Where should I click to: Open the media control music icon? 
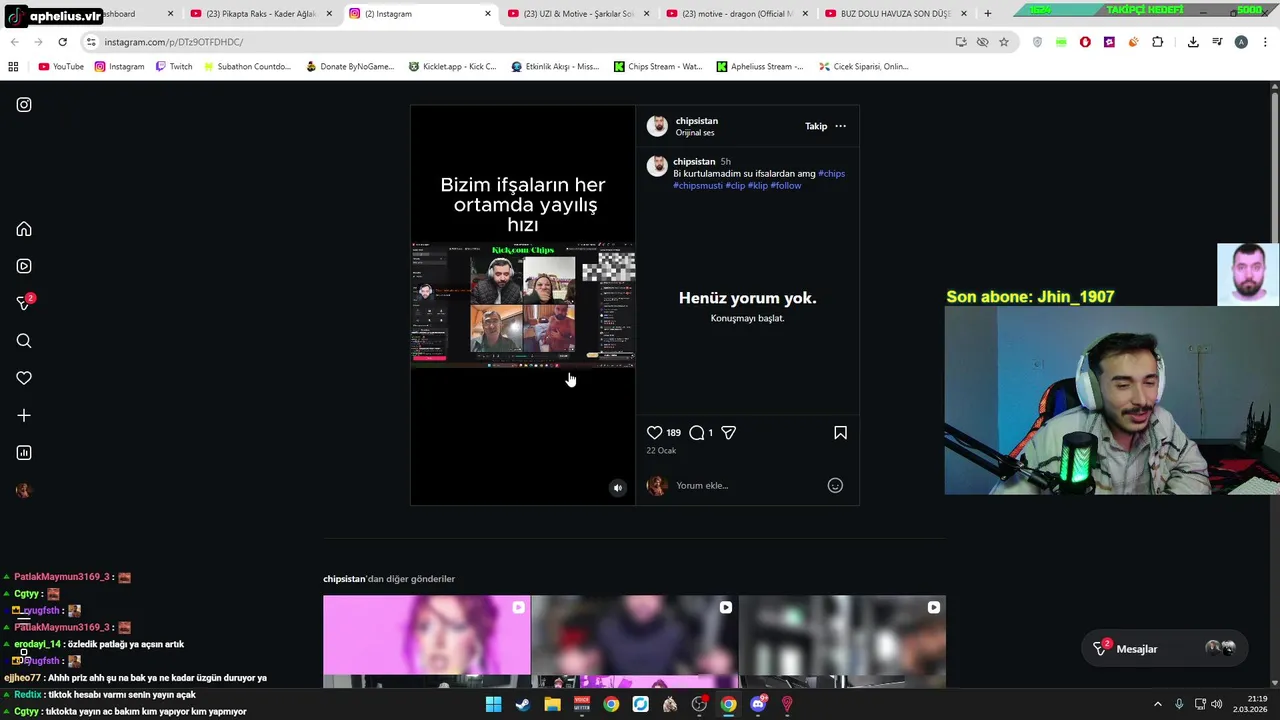pyautogui.click(x=1217, y=42)
